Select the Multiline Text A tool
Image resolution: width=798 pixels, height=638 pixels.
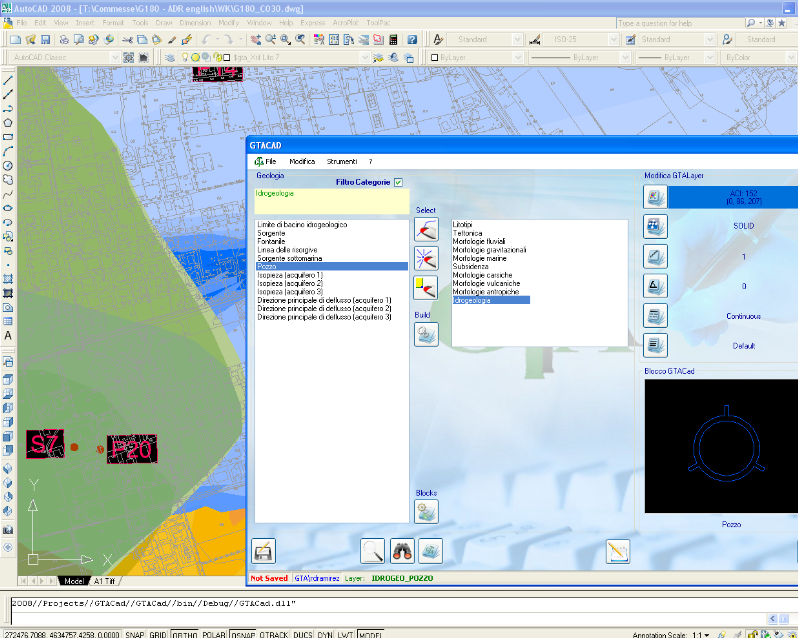tap(8, 336)
